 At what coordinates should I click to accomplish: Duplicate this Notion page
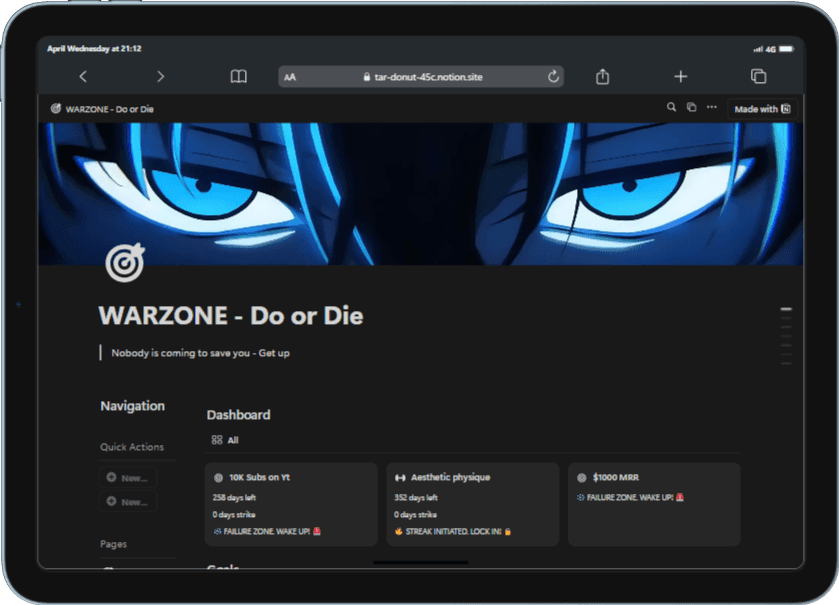tap(691, 108)
